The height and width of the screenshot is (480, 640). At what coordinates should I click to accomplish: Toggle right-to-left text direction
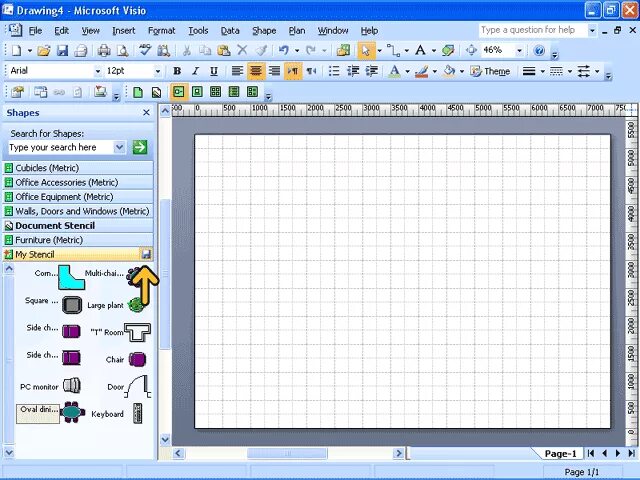tap(311, 71)
